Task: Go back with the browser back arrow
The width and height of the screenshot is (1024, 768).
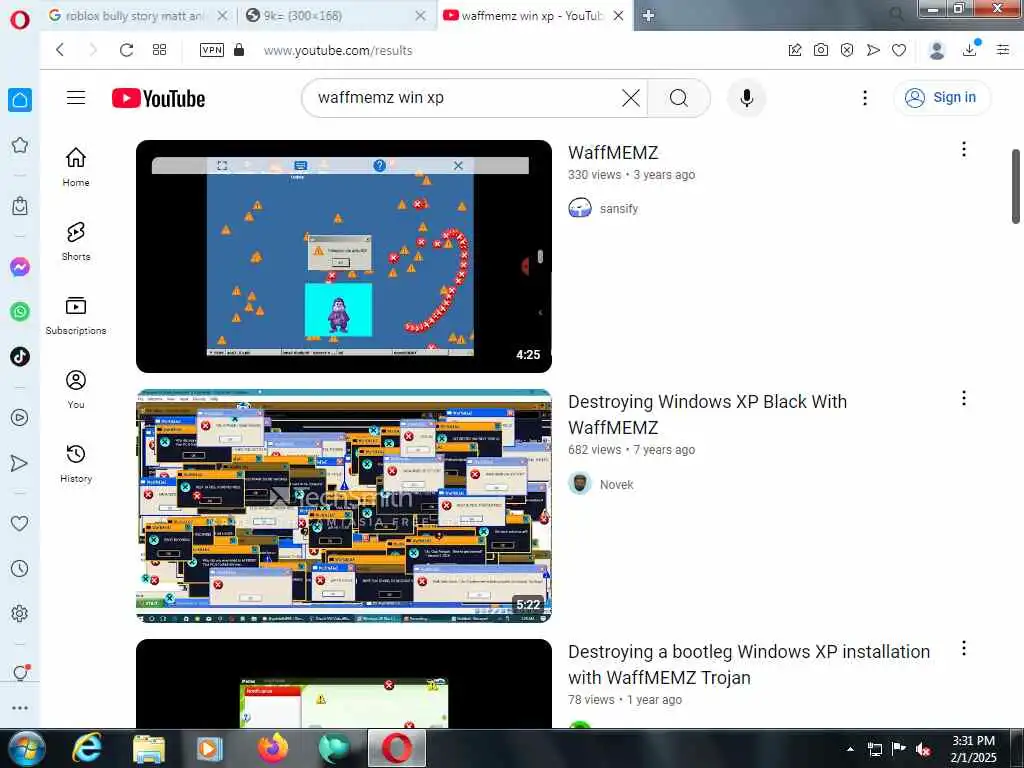Action: 60,50
